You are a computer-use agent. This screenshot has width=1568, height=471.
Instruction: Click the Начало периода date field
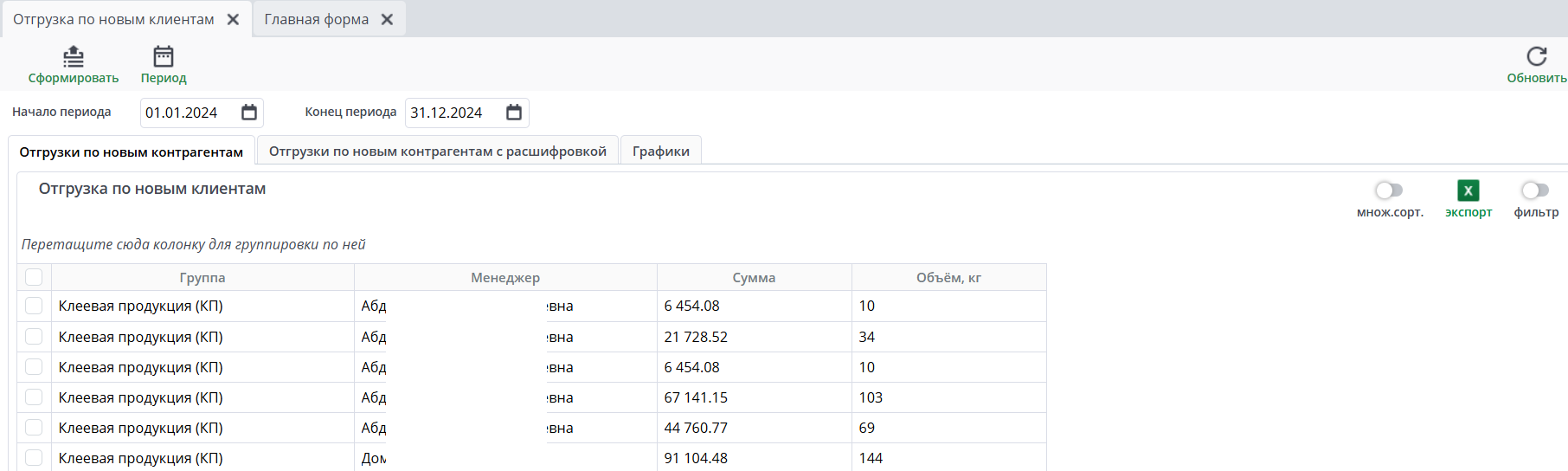coord(189,113)
